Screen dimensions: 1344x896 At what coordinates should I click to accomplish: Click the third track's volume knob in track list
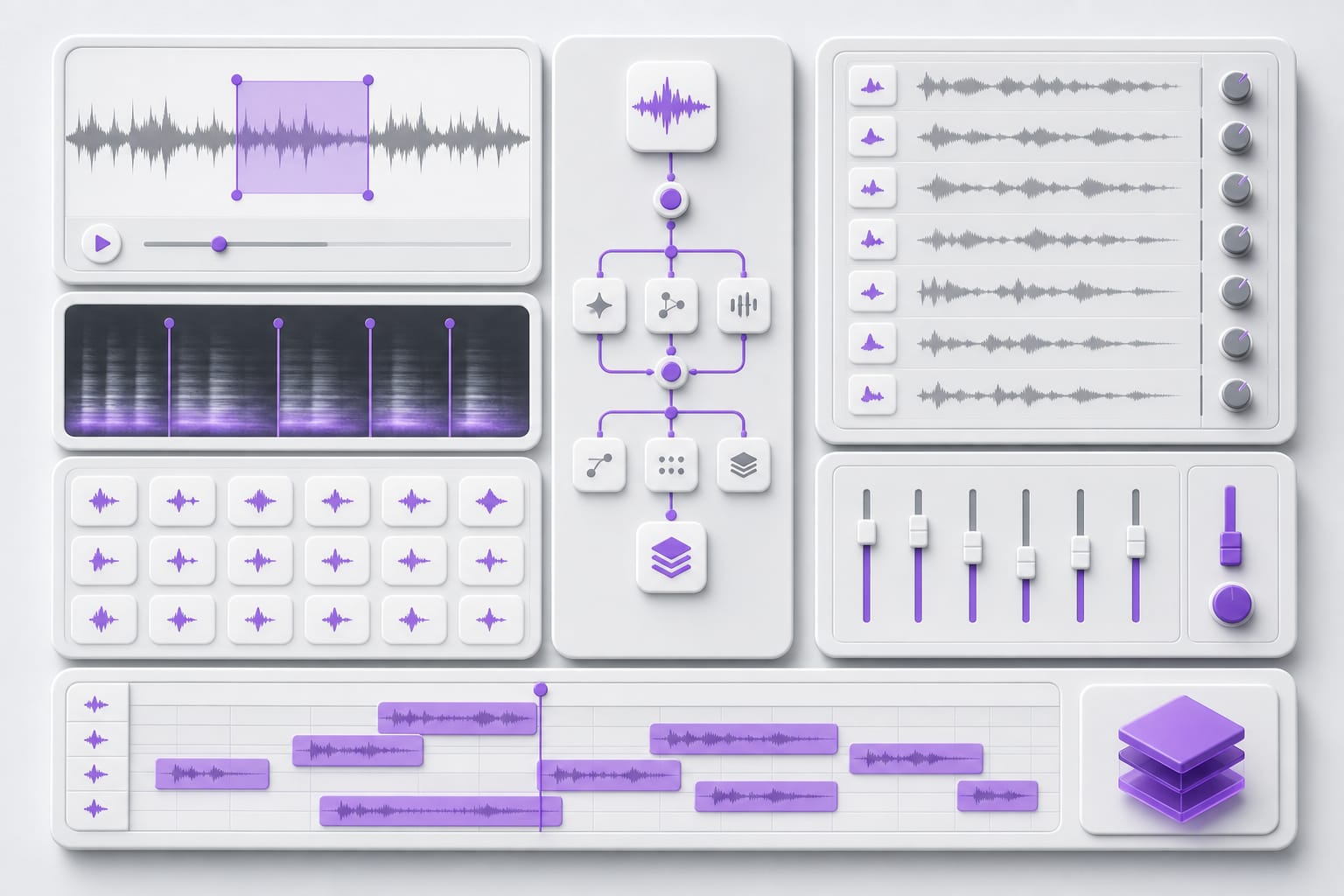click(x=1235, y=189)
